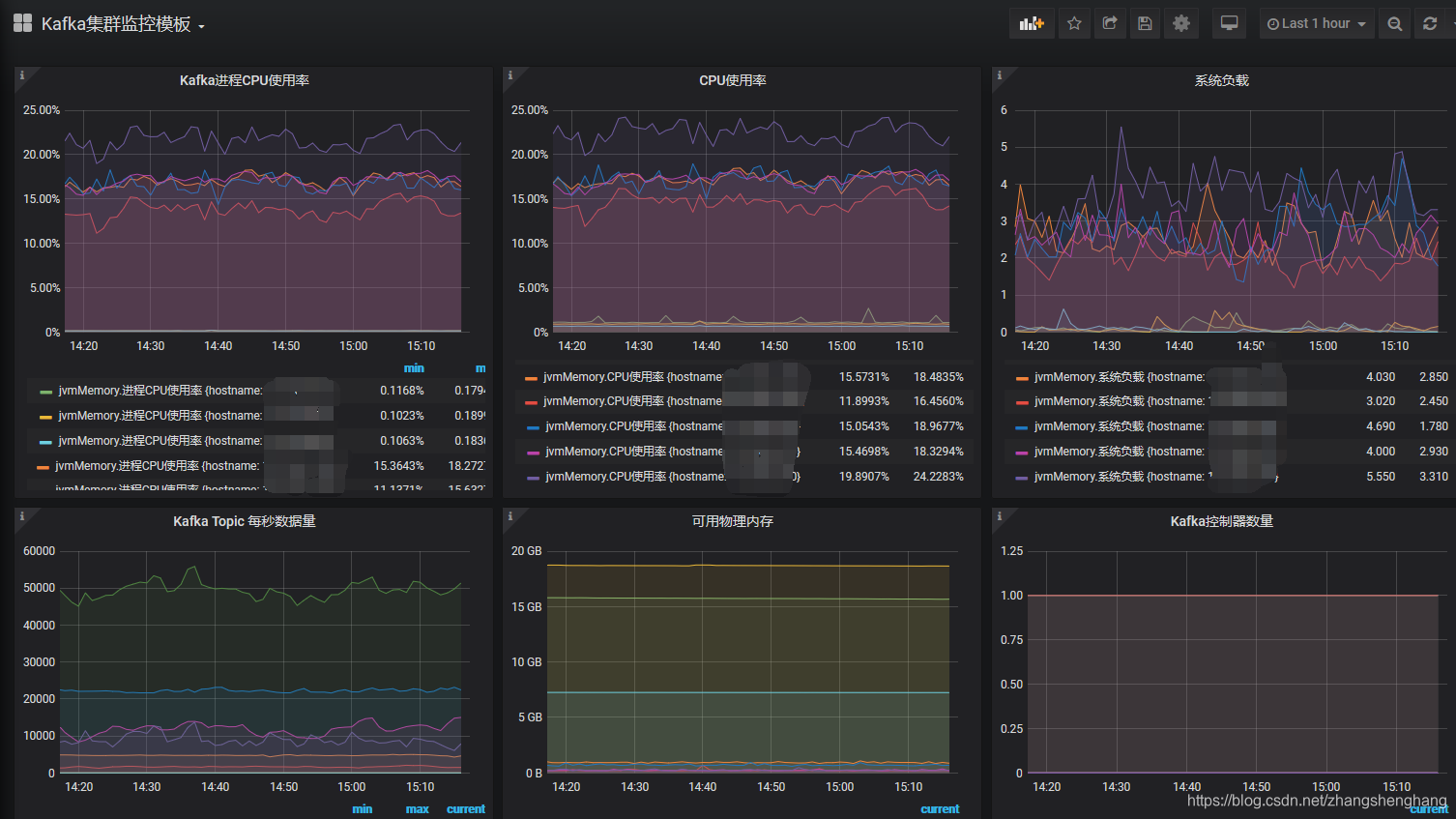Click the 3.310 value in 系统负载 legend
Viewport: 1456px width, 819px height.
tap(1434, 477)
